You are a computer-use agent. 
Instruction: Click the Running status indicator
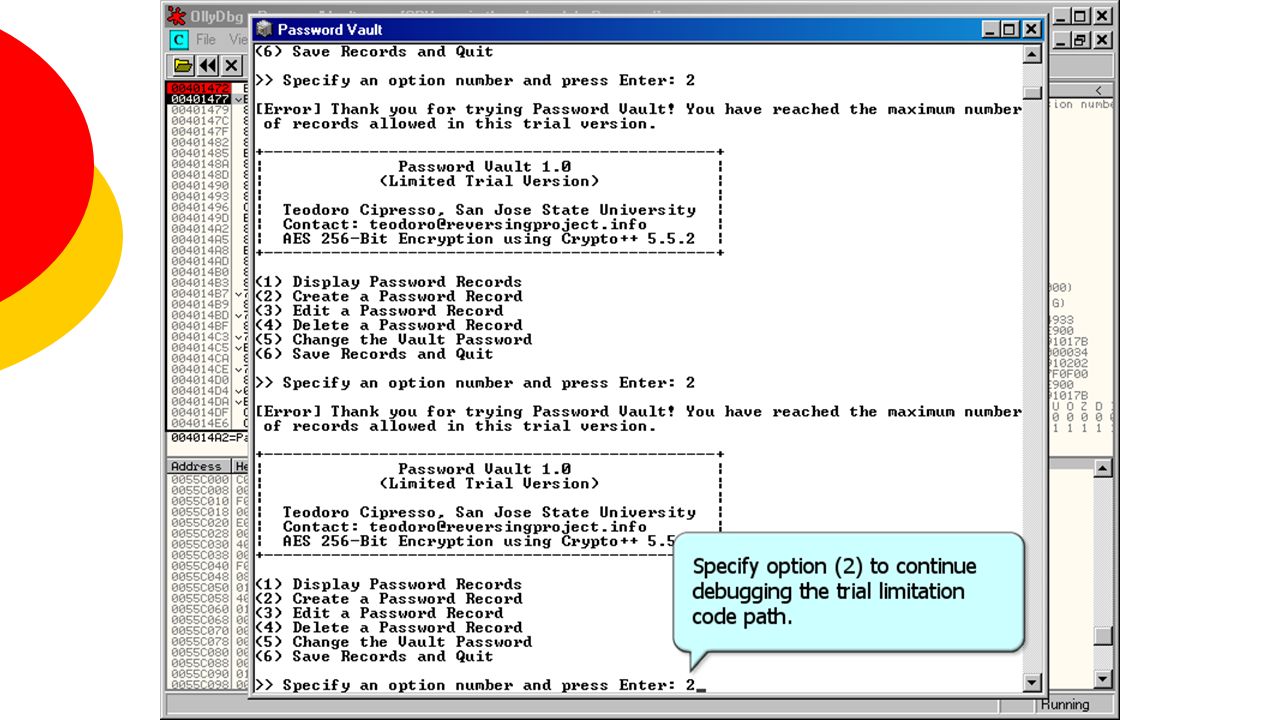tap(1065, 705)
